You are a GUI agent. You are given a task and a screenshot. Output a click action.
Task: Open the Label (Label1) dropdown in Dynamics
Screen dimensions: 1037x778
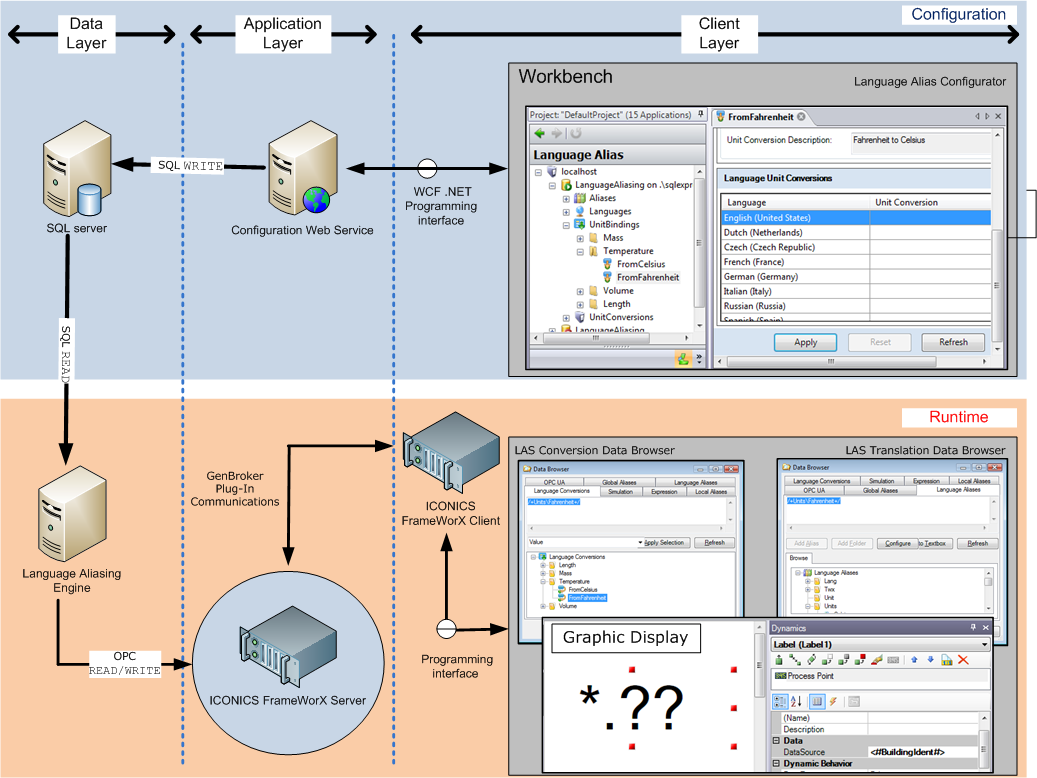(x=985, y=644)
